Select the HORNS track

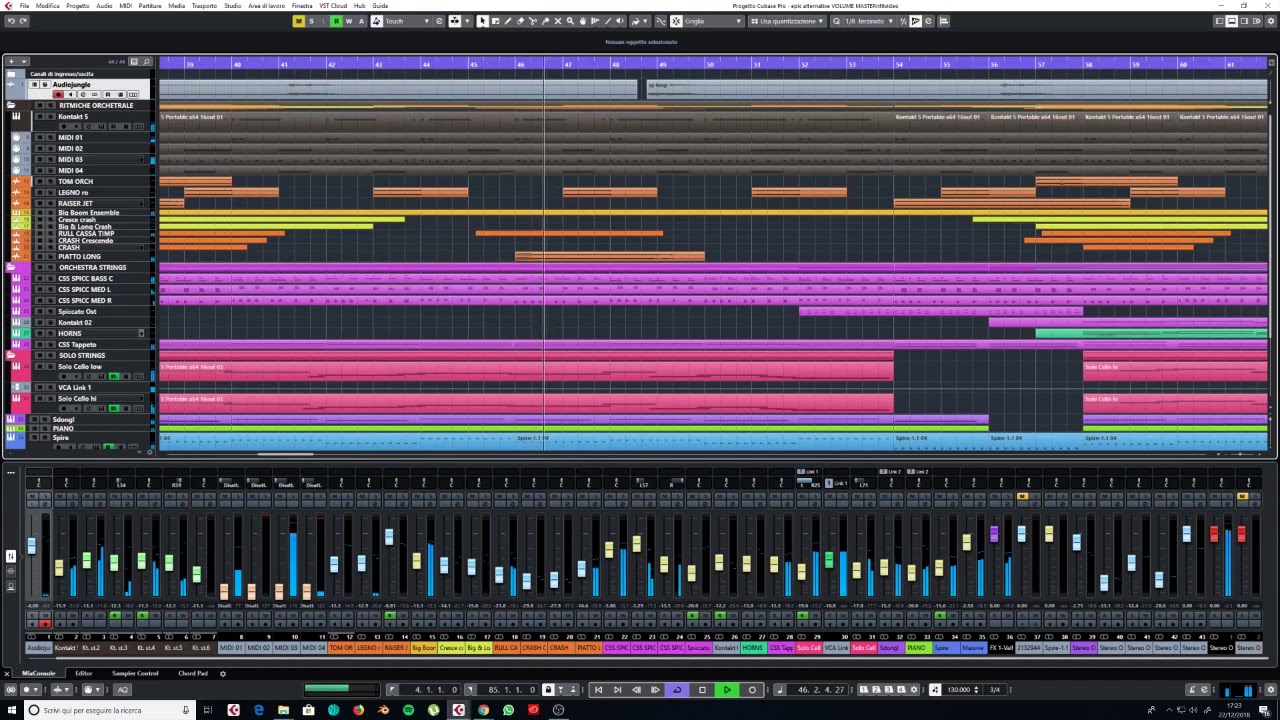point(70,333)
